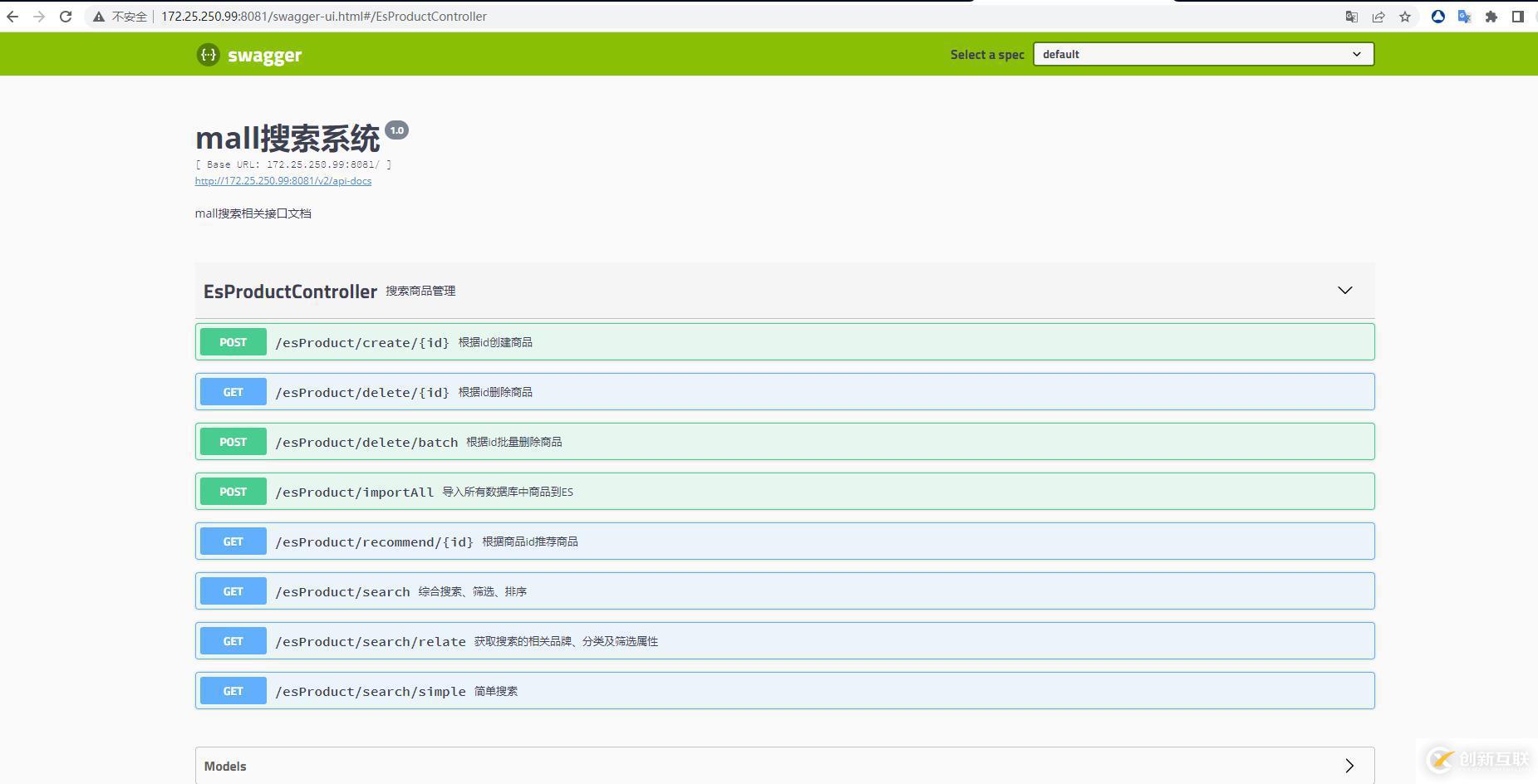Screen dimensions: 1538x784
Task: Click GET badge for /esProduct/search
Action: pos(233,591)
